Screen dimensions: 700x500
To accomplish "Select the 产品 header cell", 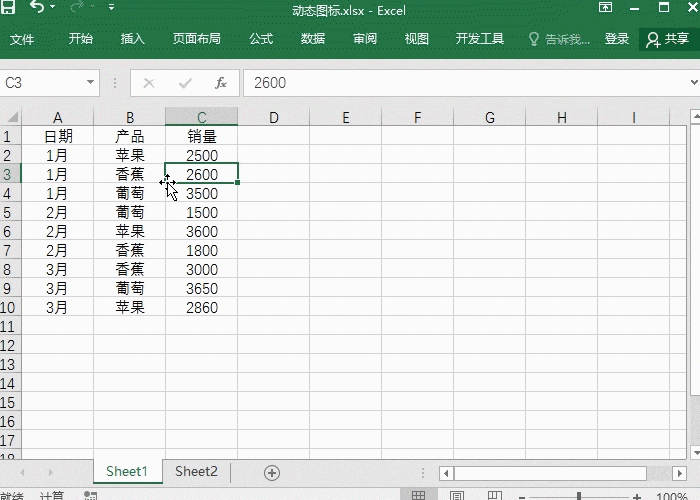I will point(129,136).
